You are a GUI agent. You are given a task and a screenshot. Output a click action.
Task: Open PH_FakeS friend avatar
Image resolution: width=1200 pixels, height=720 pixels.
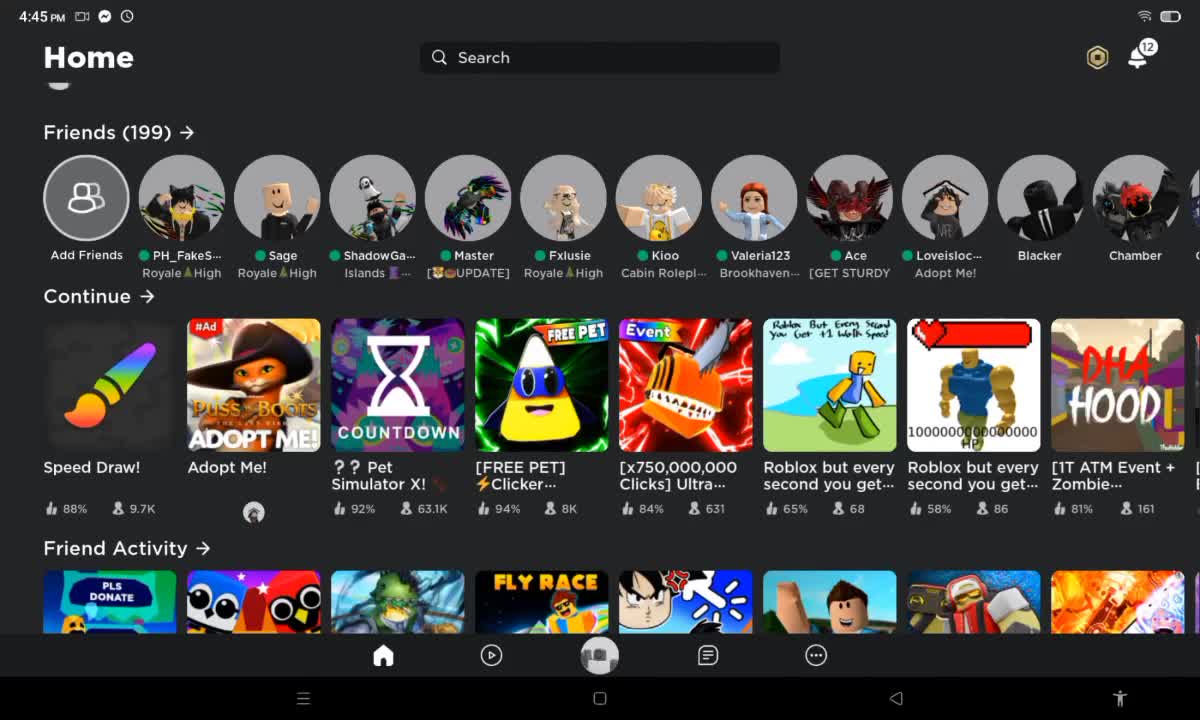point(182,198)
